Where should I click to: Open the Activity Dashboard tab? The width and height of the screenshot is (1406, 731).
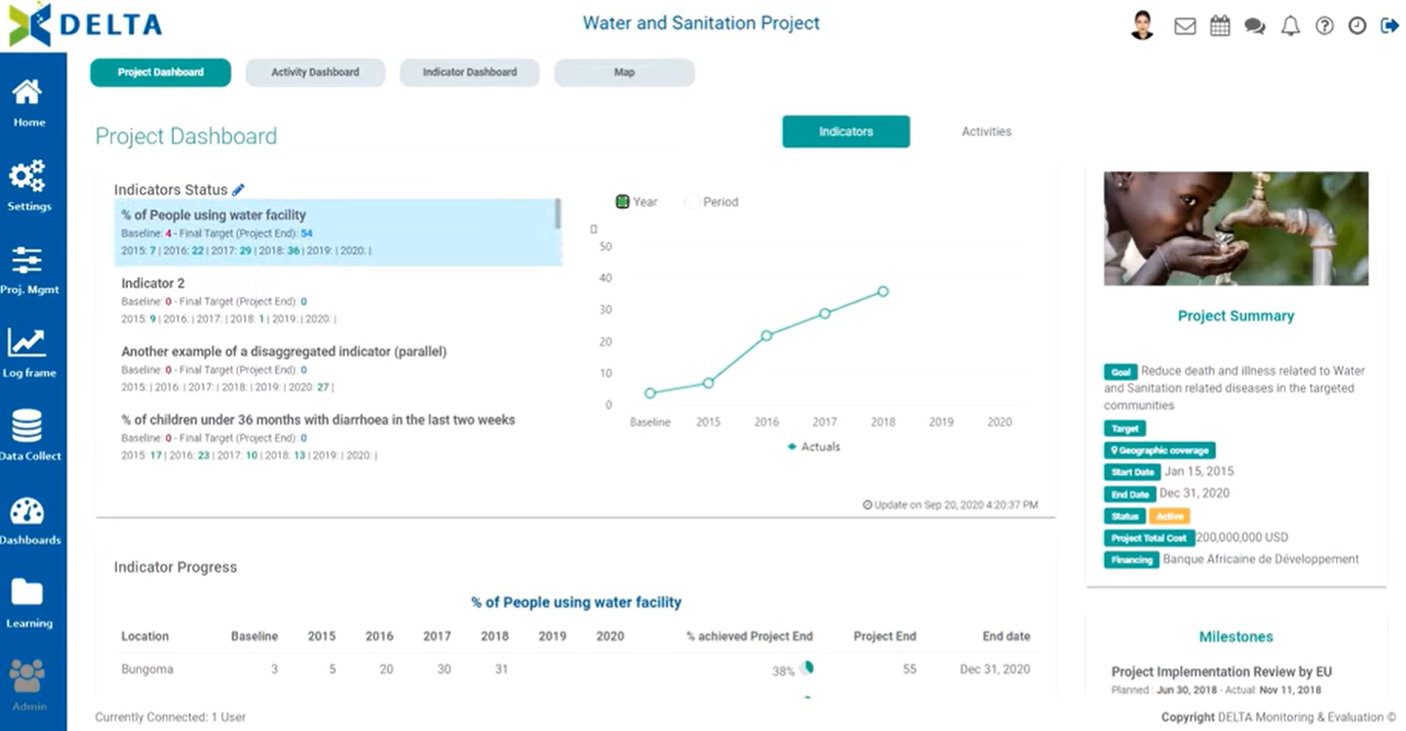click(315, 72)
